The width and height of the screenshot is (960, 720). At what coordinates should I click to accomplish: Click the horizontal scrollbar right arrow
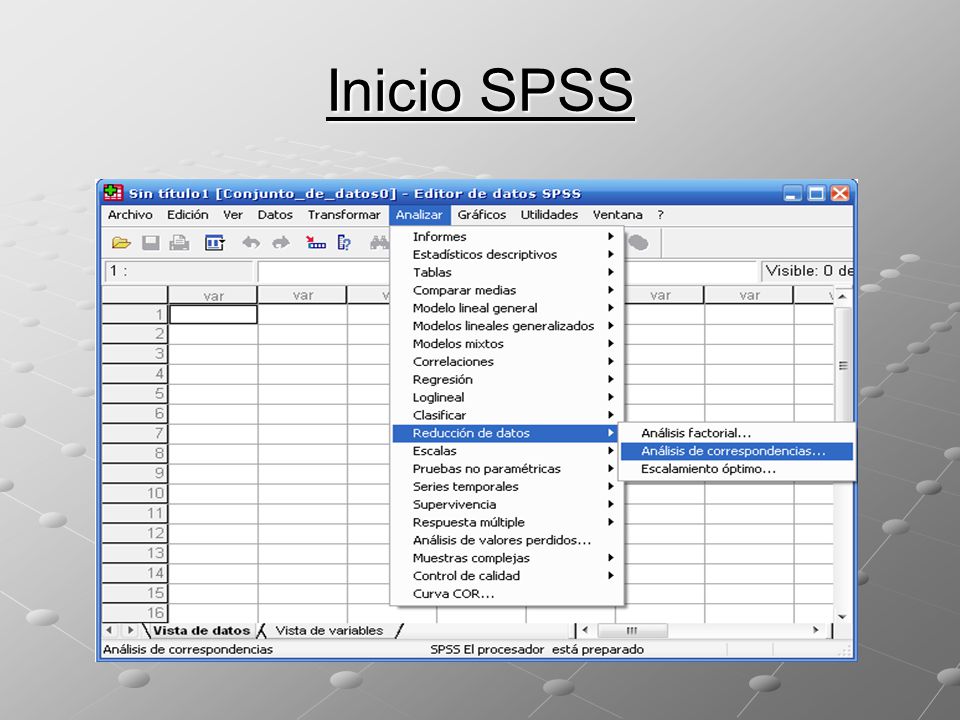816,630
